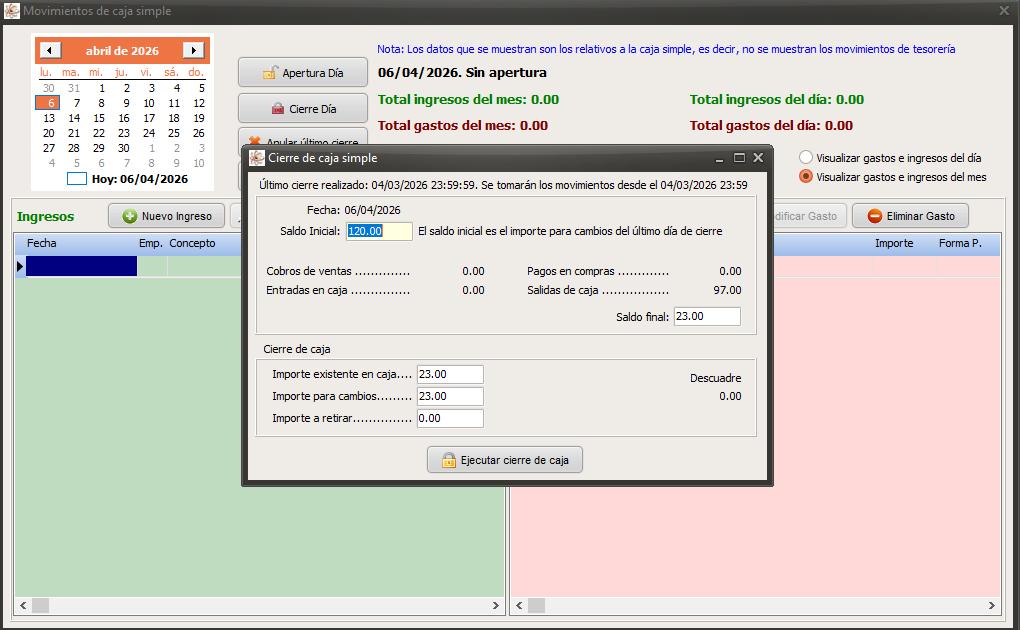This screenshot has height=630, width=1020.
Task: Close the Movimientos de caja simple window
Action: coord(1004,10)
